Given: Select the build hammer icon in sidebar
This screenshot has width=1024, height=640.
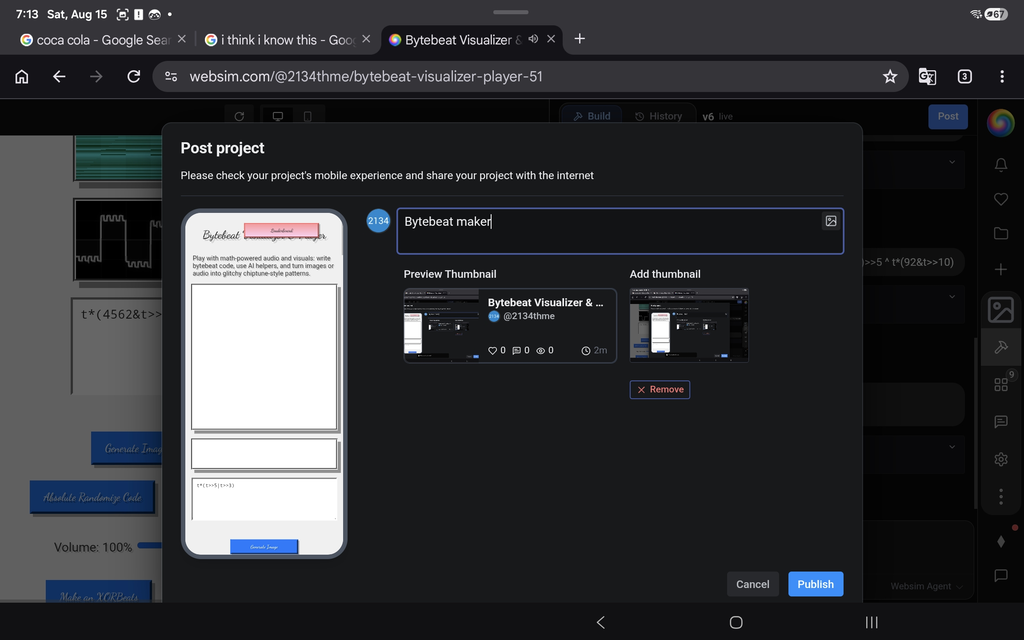Looking at the screenshot, I should [x=1000, y=347].
